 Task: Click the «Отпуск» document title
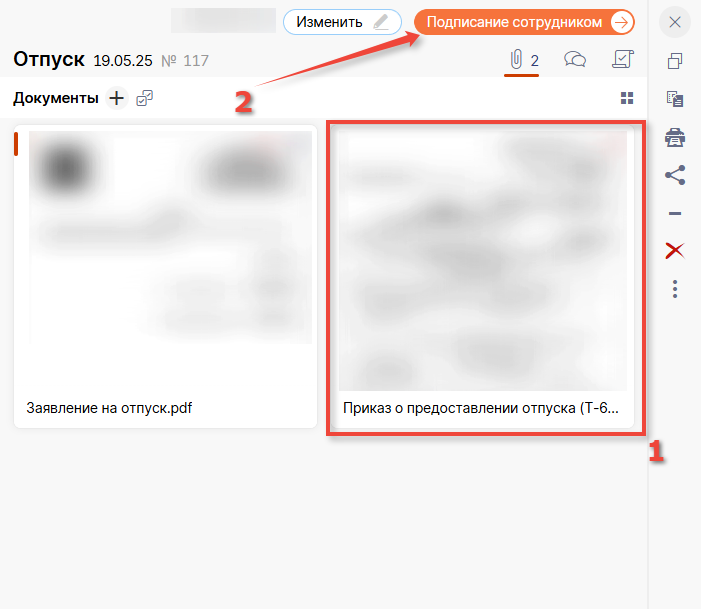coord(49,60)
